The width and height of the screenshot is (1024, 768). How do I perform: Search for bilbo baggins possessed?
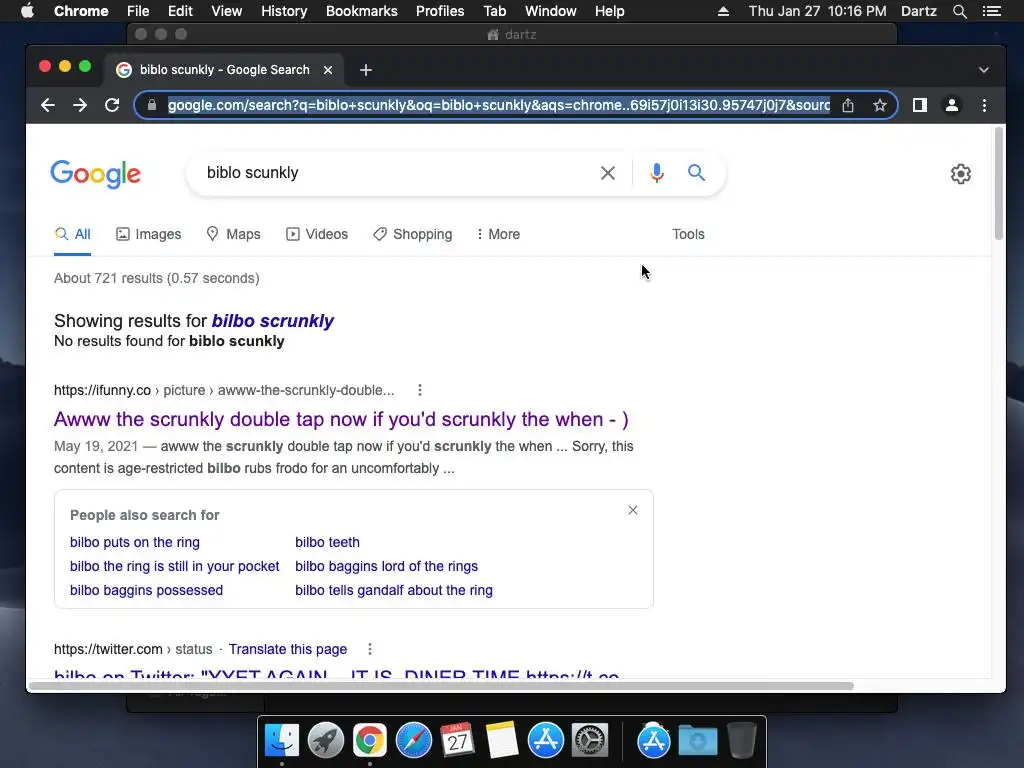tap(146, 590)
